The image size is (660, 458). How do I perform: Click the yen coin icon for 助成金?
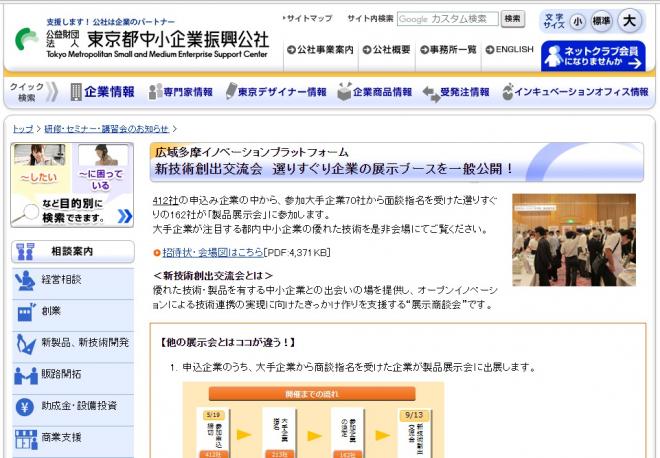25,407
